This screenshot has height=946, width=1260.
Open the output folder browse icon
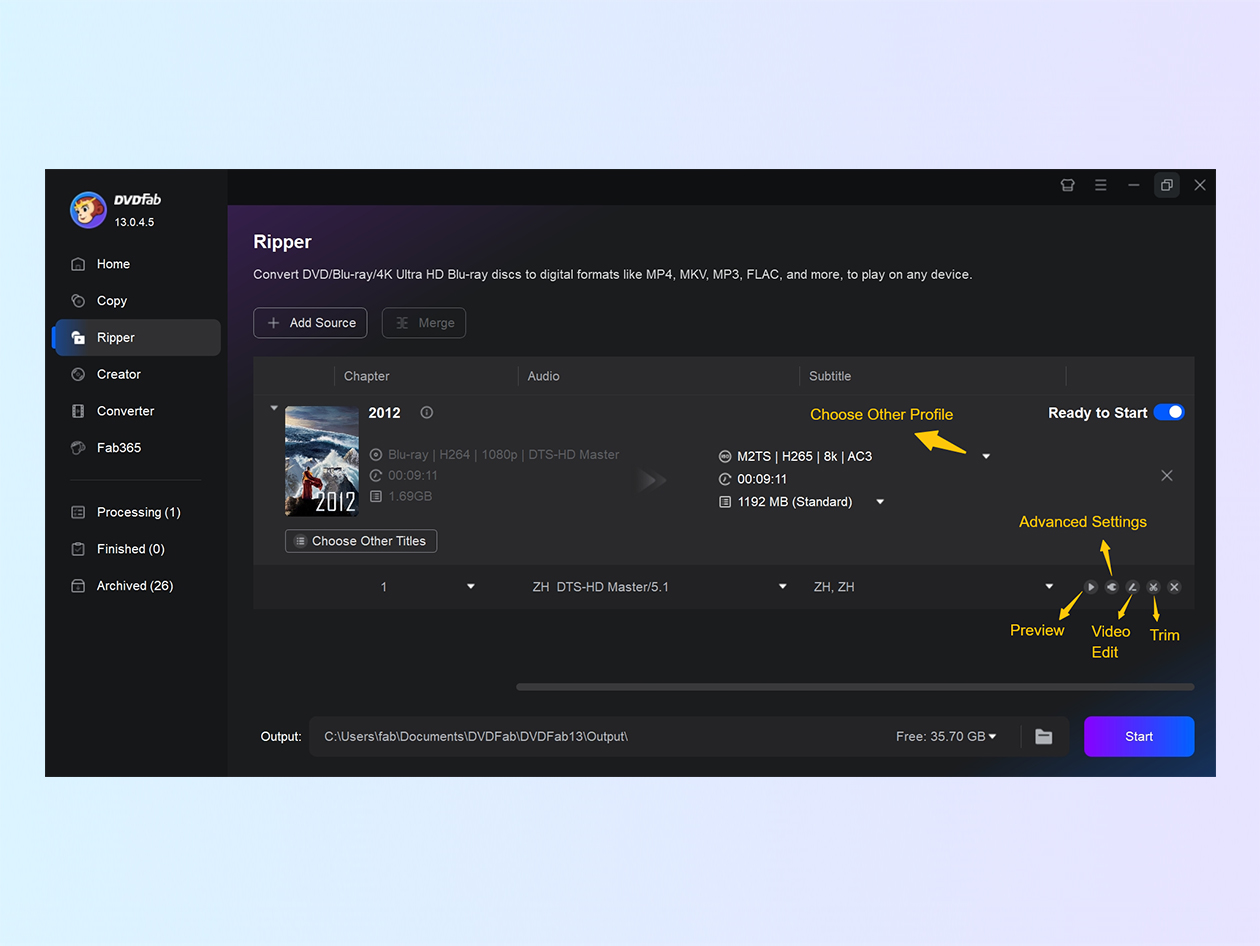tap(1044, 736)
